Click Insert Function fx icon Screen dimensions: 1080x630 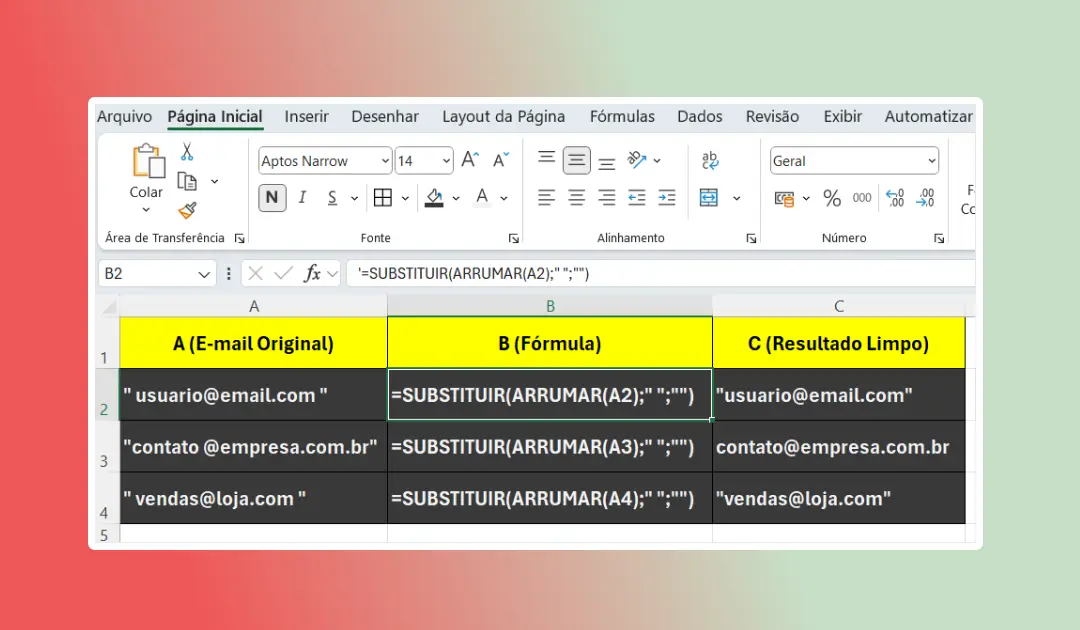click(x=312, y=273)
